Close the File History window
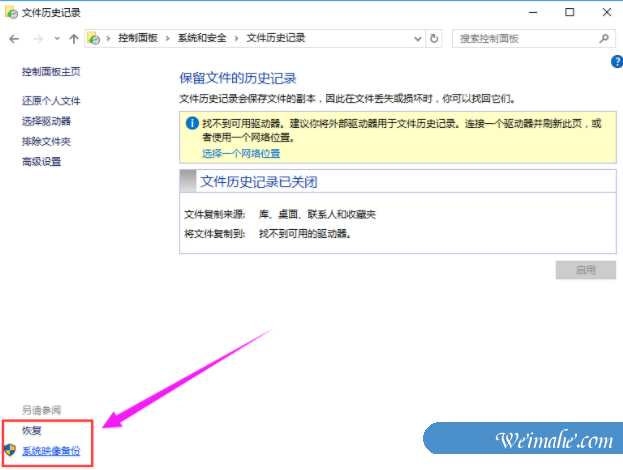 607,12
